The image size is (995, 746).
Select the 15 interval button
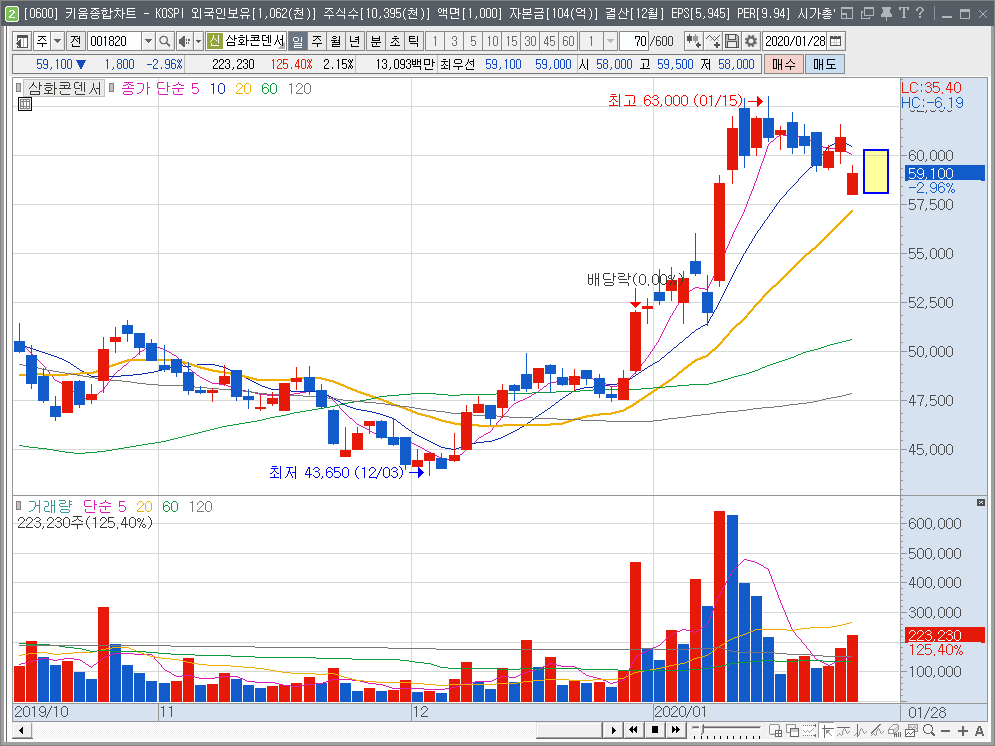pos(511,41)
